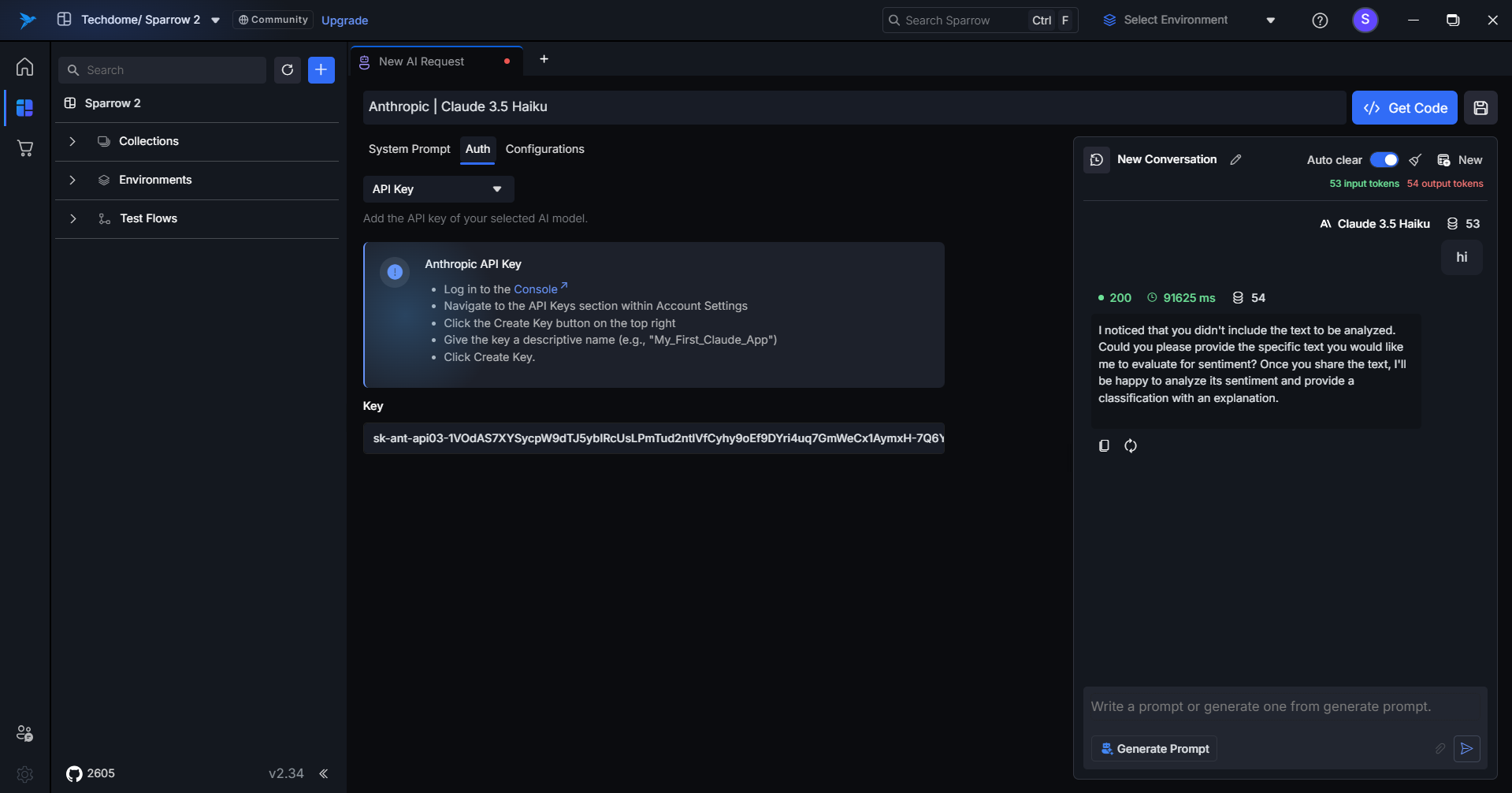The image size is (1512, 793).
Task: Open conversation history icon
Action: (x=1097, y=160)
